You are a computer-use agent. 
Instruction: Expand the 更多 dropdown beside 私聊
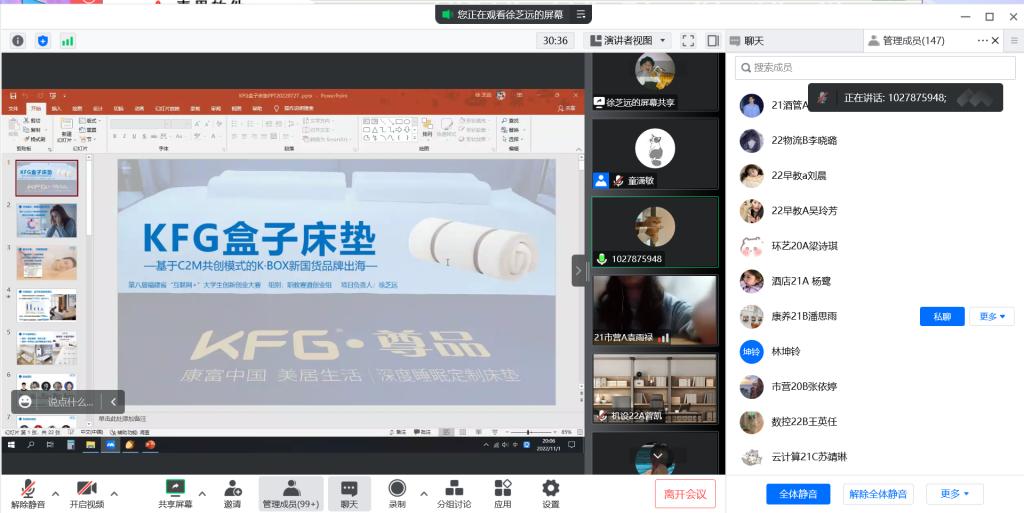pyautogui.click(x=995, y=317)
